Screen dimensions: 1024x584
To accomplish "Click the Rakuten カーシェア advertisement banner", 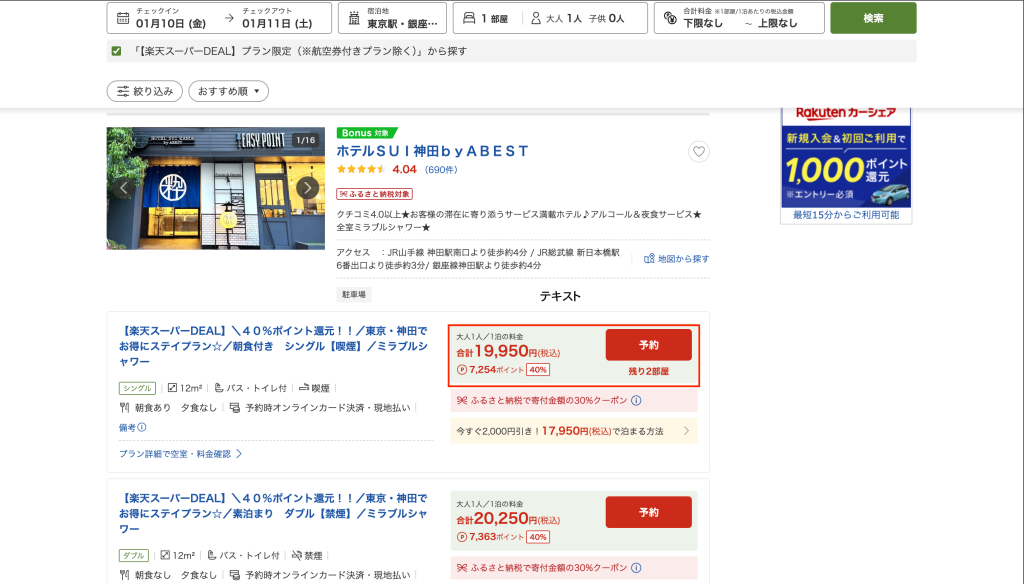I will pyautogui.click(x=846, y=160).
